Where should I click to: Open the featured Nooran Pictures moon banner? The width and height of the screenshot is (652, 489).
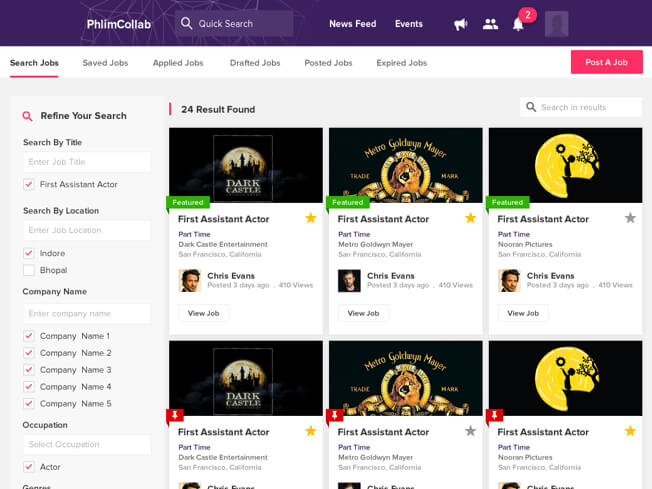coord(565,165)
